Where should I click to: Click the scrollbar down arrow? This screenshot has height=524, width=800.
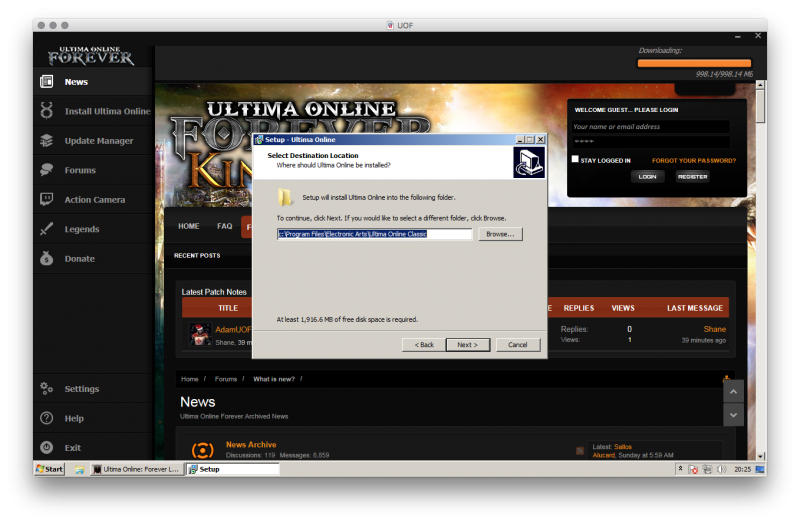pos(760,456)
